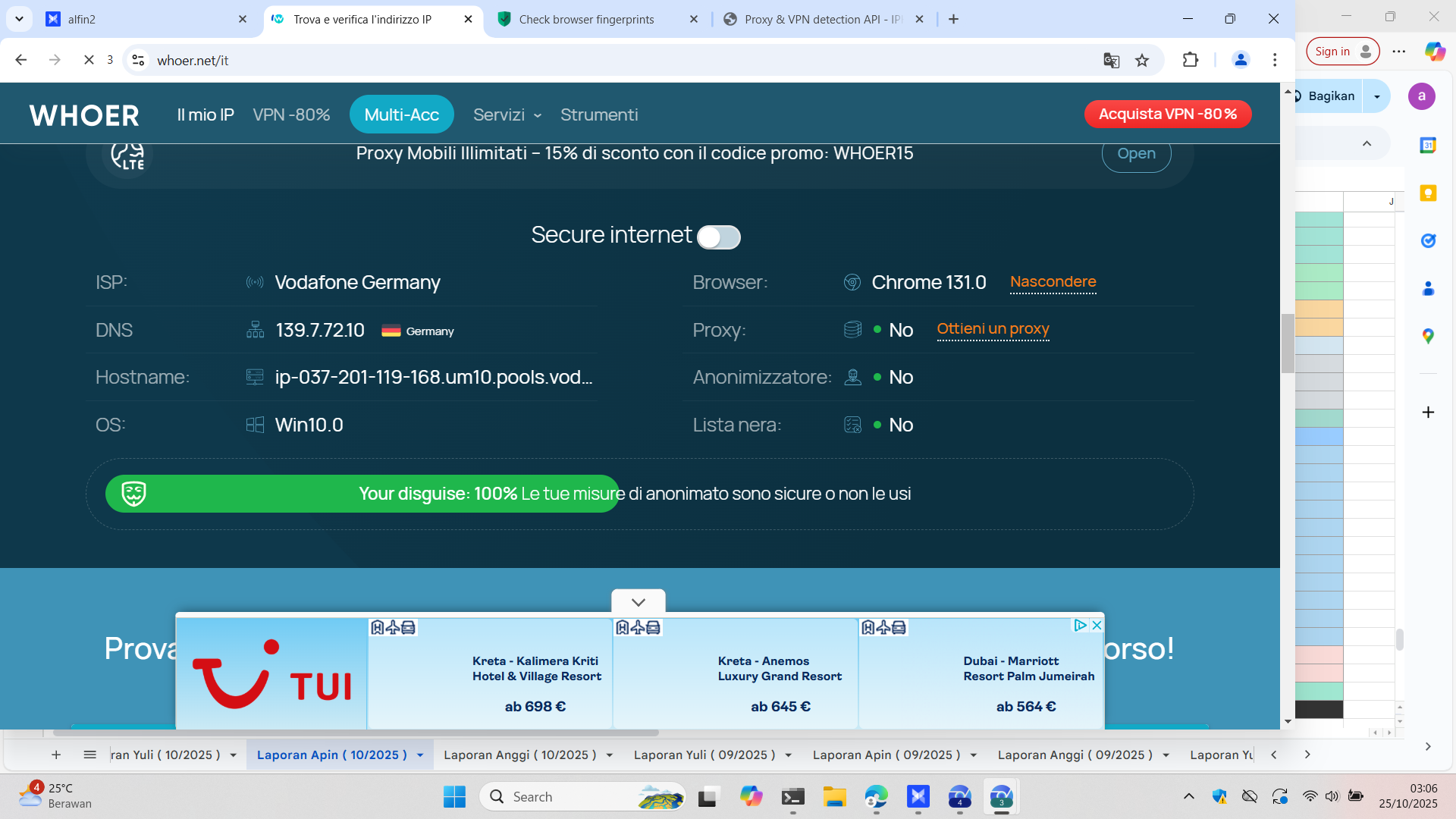This screenshot has height=819, width=1456.
Task: Open Google Maps side panel icon
Action: (1428, 336)
